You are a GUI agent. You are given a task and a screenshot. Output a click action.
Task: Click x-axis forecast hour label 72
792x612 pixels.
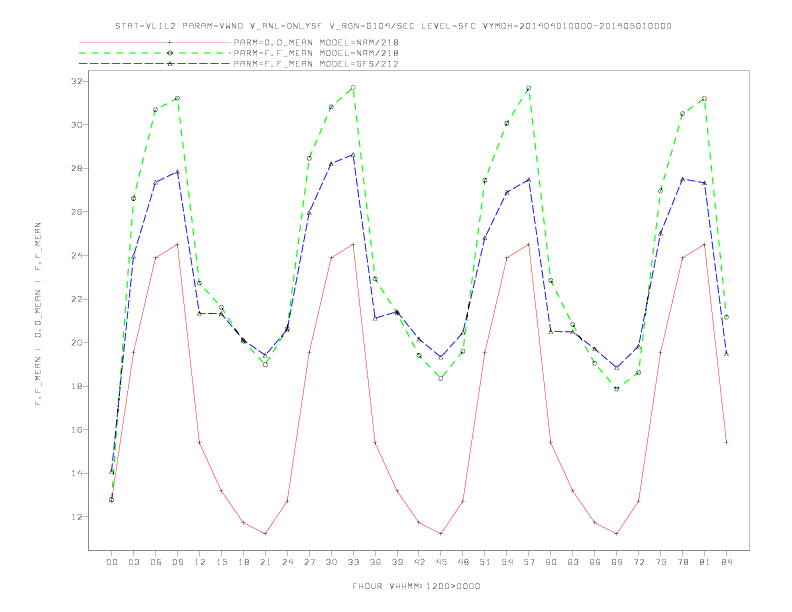point(638,562)
